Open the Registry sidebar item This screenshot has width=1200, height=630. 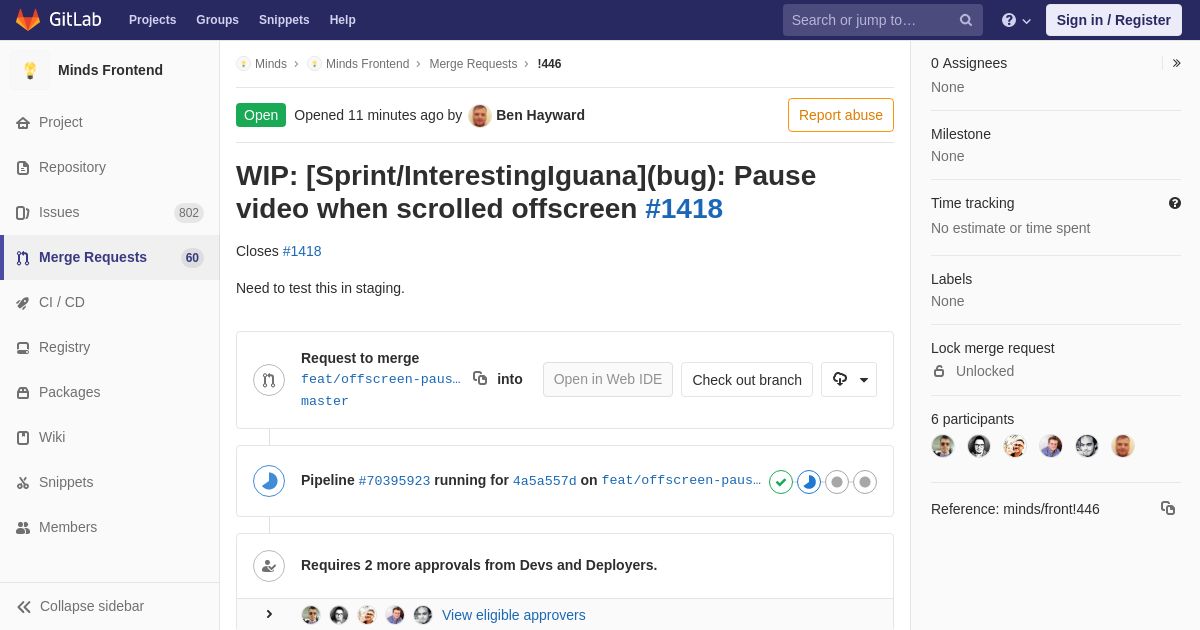click(x=110, y=347)
